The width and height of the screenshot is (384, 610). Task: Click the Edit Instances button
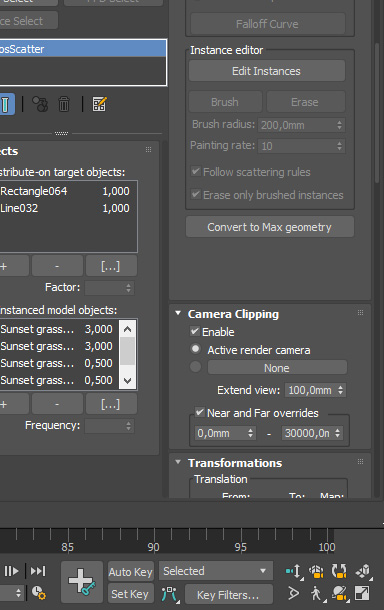[x=267, y=71]
